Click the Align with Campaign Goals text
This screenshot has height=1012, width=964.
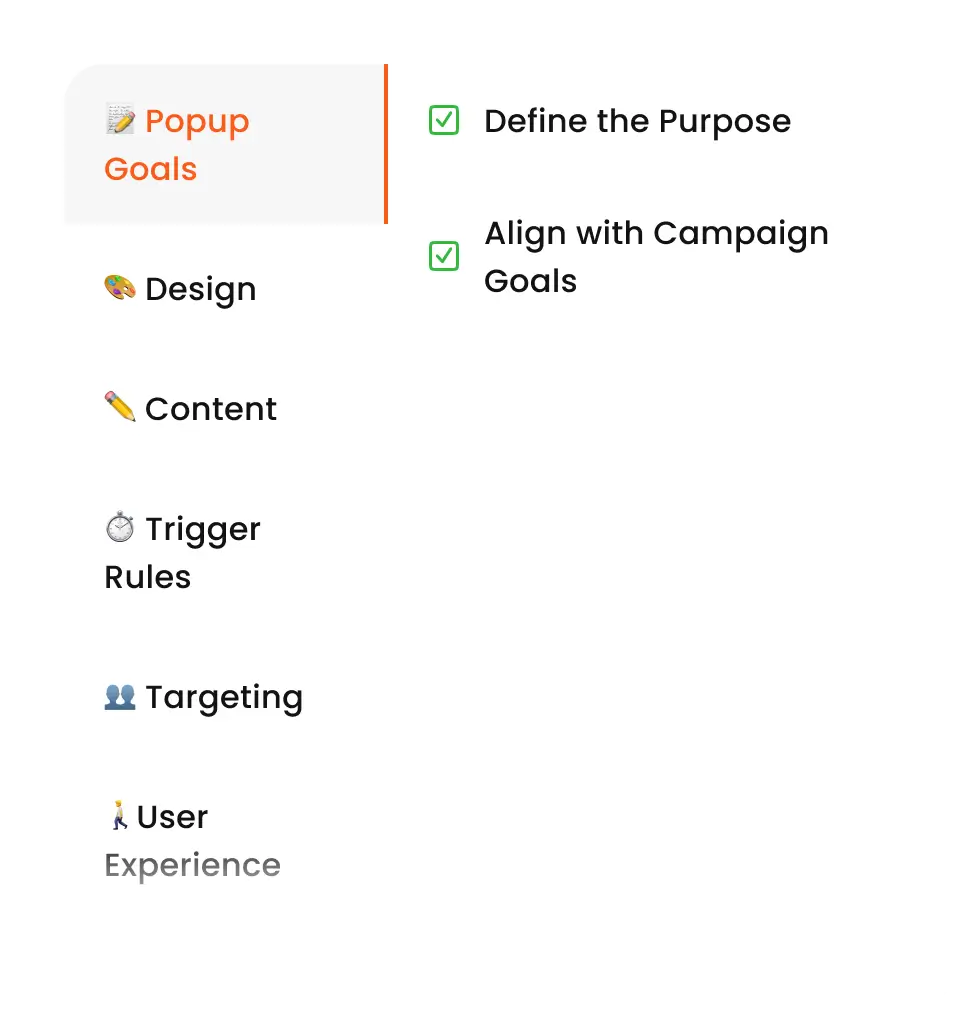point(656,257)
